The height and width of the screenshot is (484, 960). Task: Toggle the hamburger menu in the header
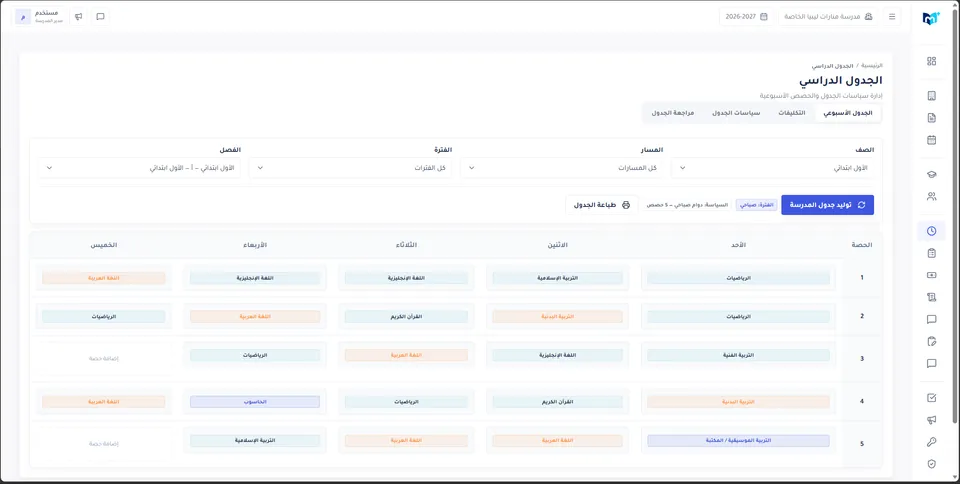[891, 17]
